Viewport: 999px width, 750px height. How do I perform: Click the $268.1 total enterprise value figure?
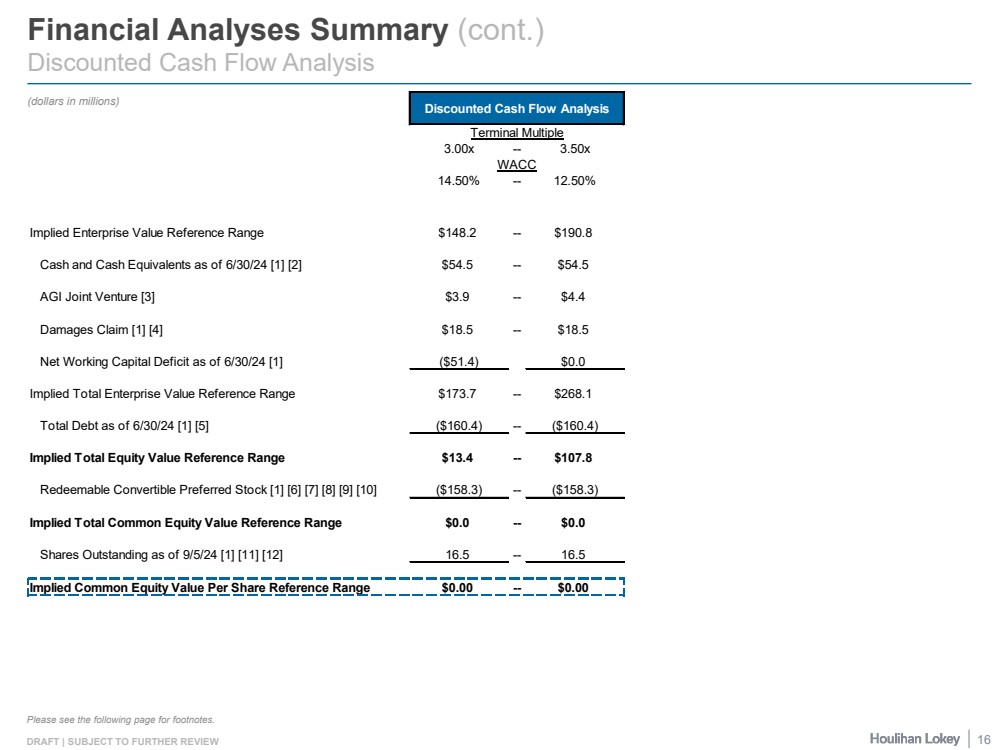(574, 393)
